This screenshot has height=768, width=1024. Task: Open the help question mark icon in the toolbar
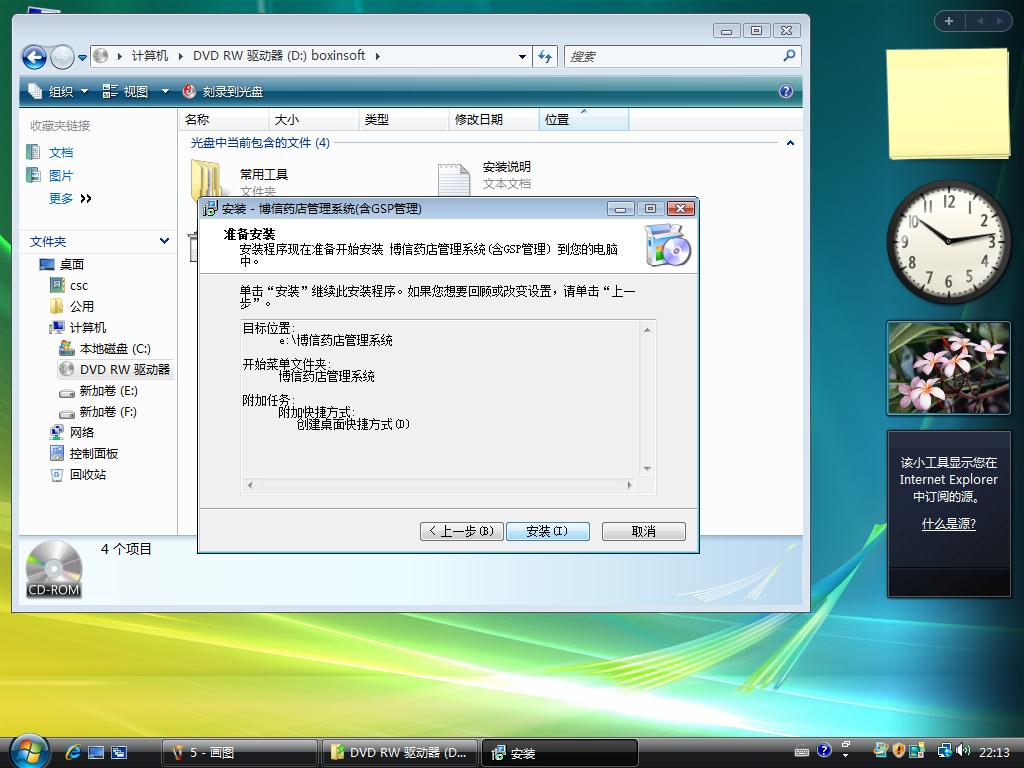point(786,91)
